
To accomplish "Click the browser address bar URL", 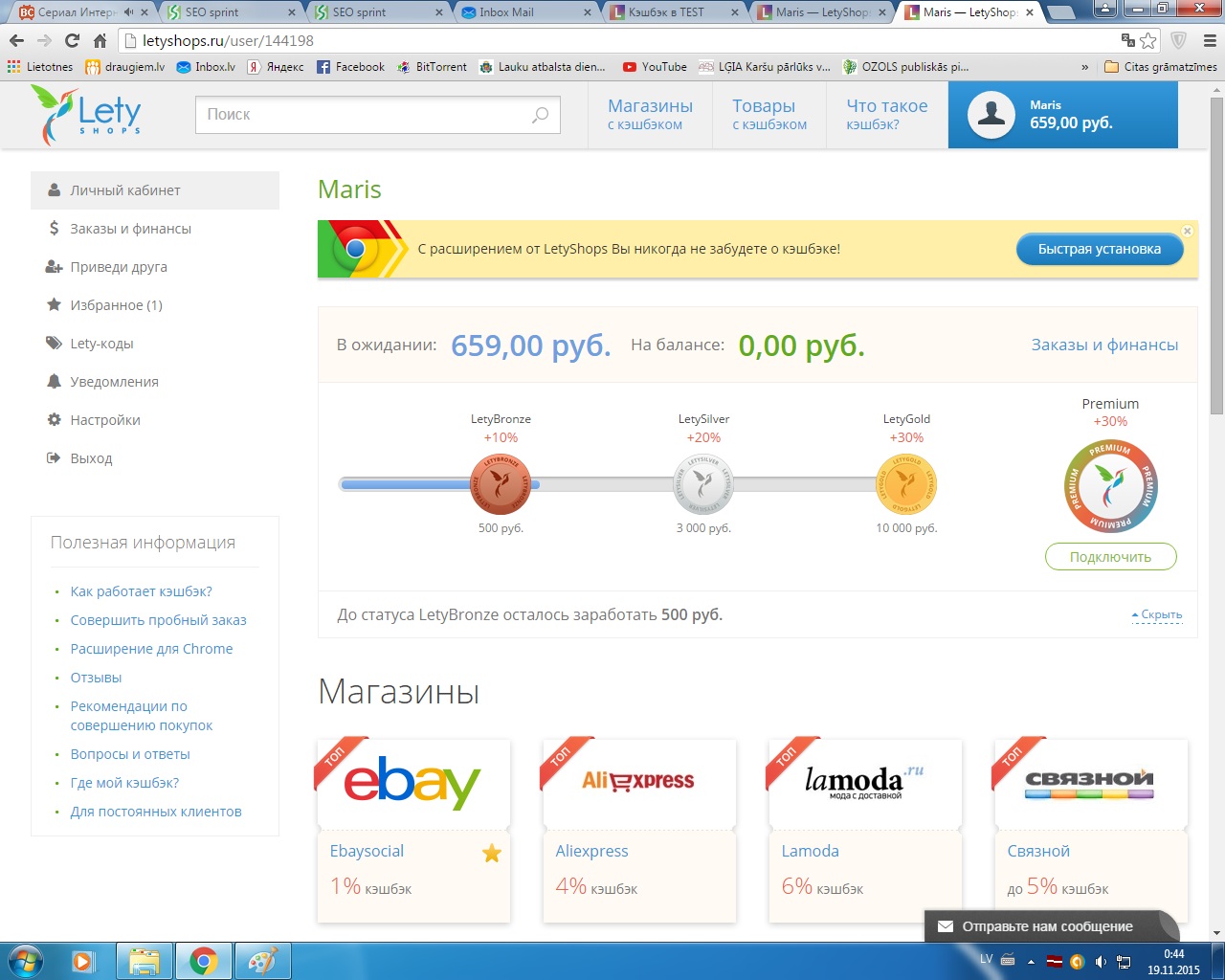I will click(228, 41).
